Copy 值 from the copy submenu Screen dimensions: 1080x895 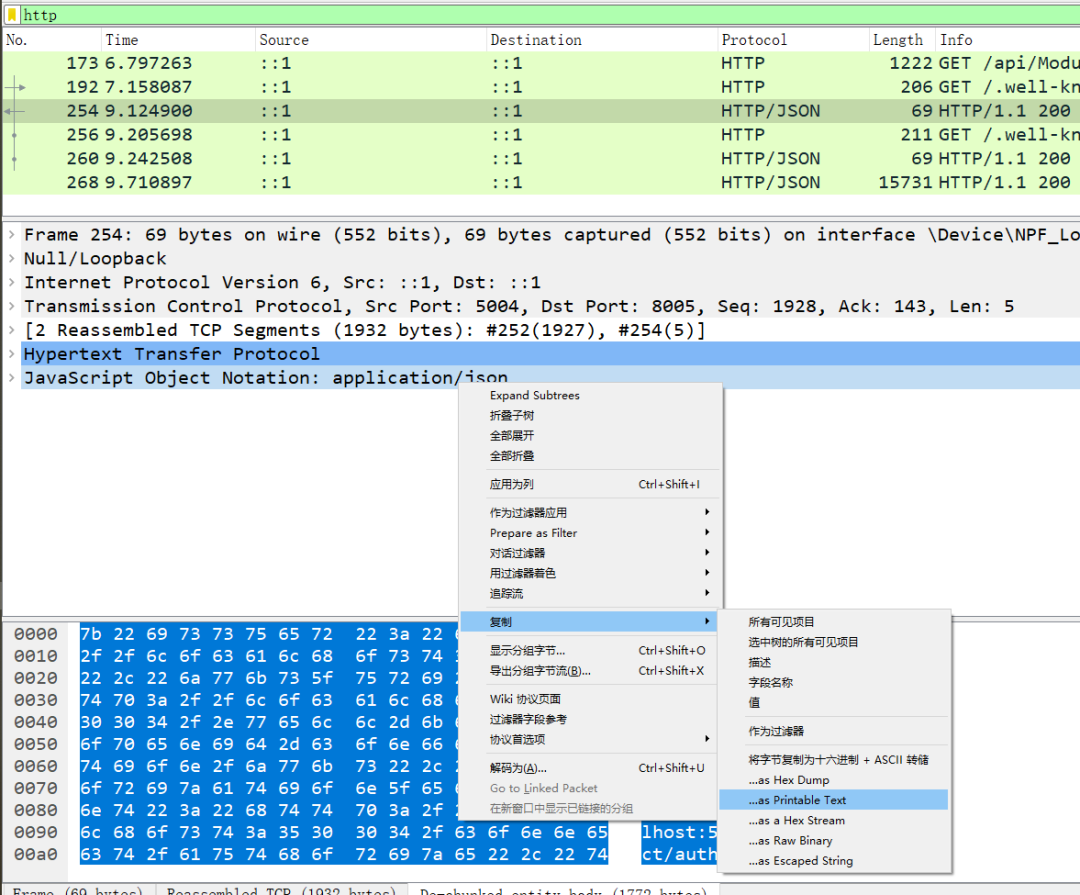834,703
